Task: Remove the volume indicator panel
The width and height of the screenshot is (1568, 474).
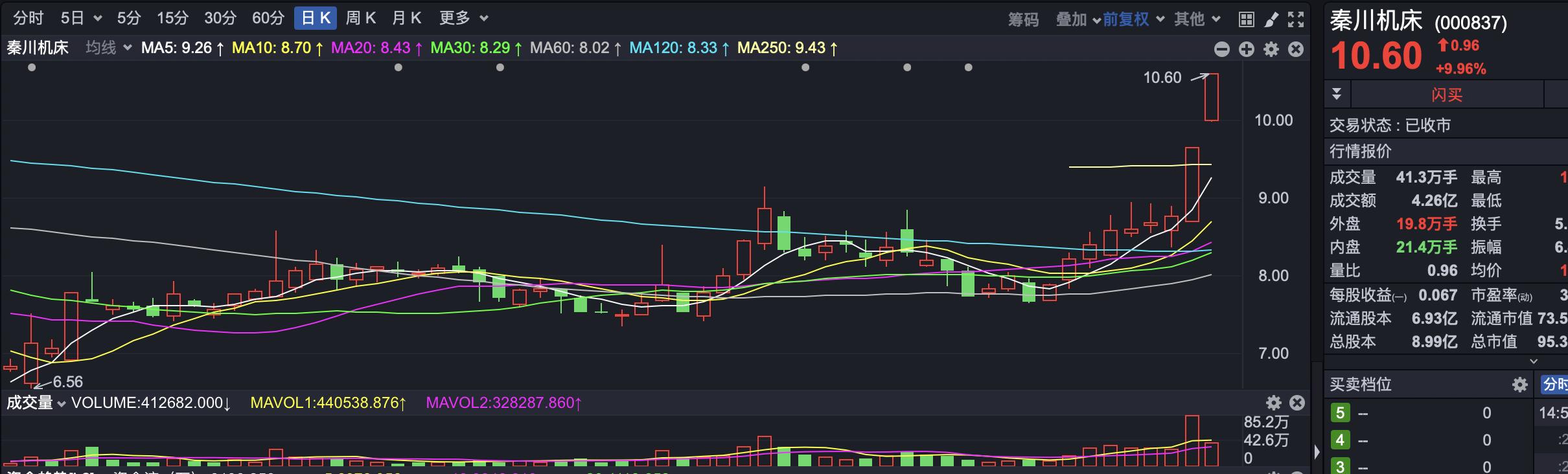Action: pos(1297,403)
